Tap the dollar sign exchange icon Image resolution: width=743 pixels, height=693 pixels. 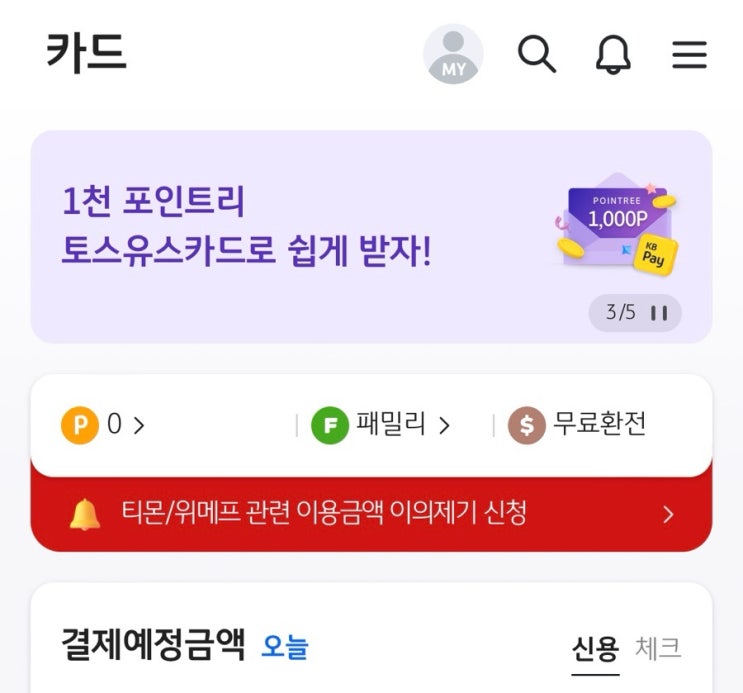[526, 425]
